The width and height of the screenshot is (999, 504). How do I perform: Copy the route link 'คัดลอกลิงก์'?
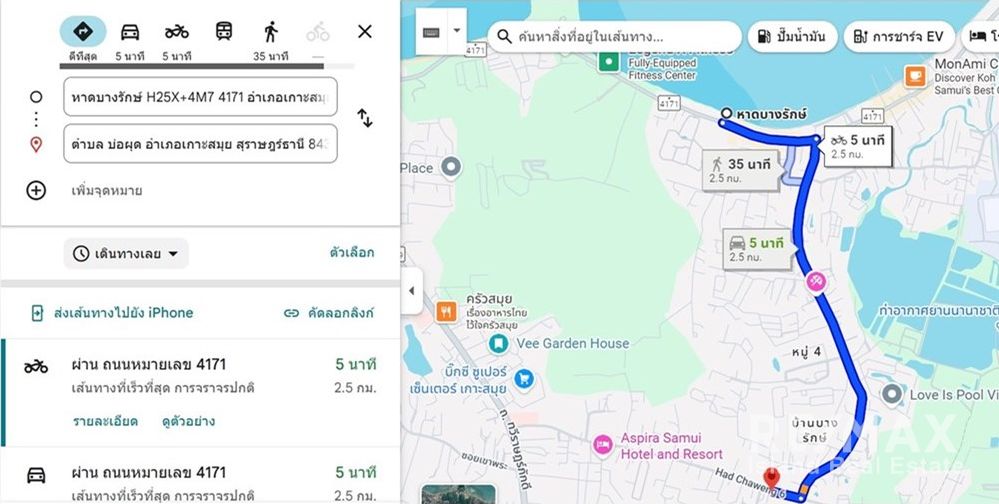[329, 313]
